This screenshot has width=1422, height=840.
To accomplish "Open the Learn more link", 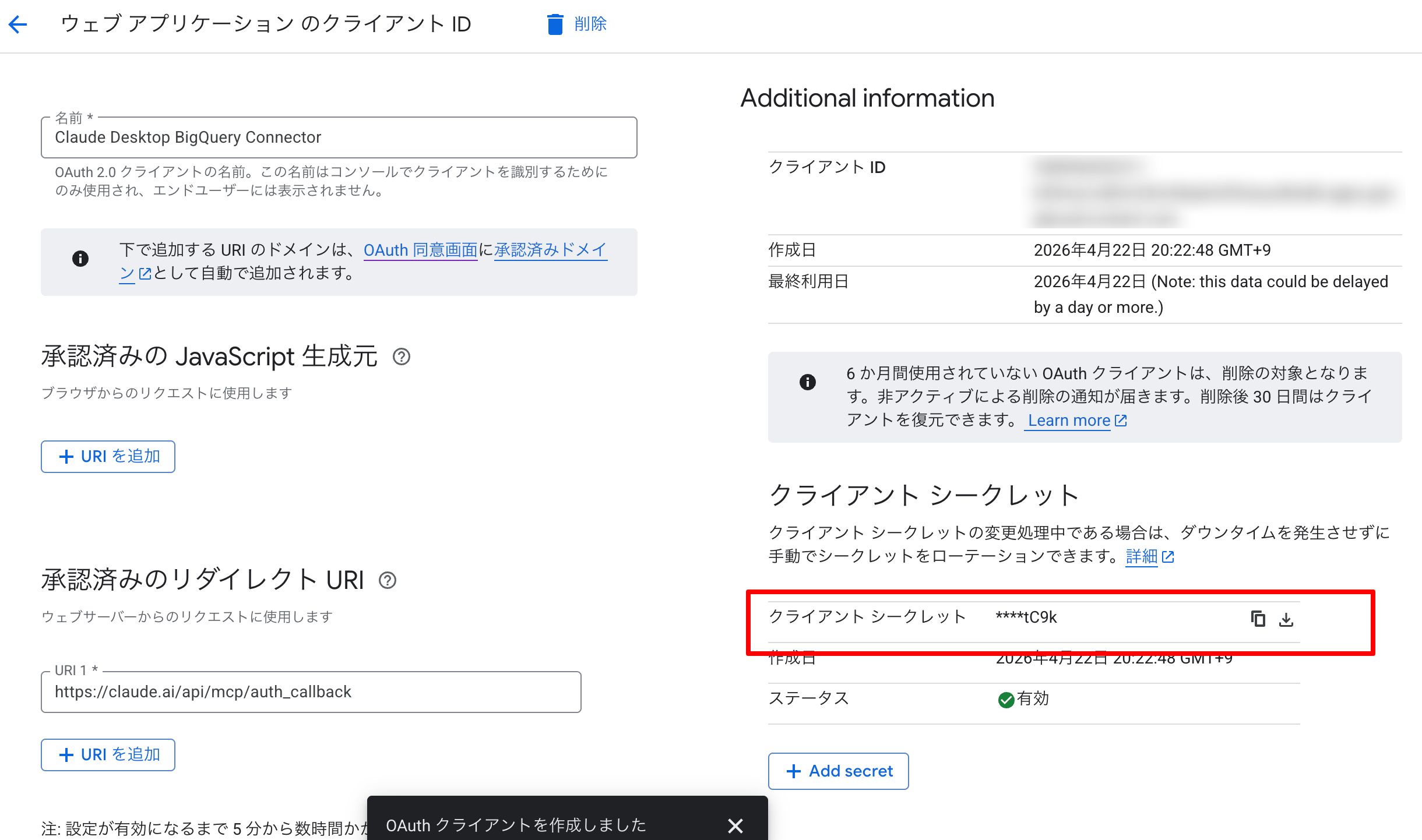I will click(x=1067, y=420).
